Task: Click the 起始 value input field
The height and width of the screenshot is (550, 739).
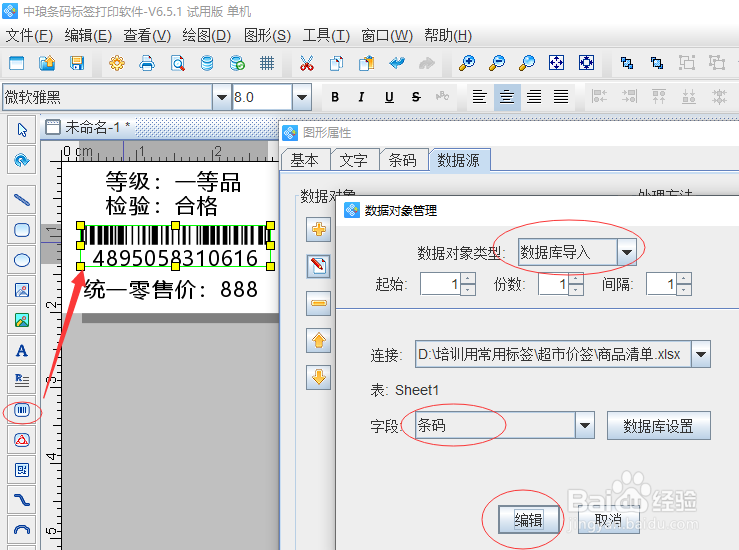Action: (441, 284)
